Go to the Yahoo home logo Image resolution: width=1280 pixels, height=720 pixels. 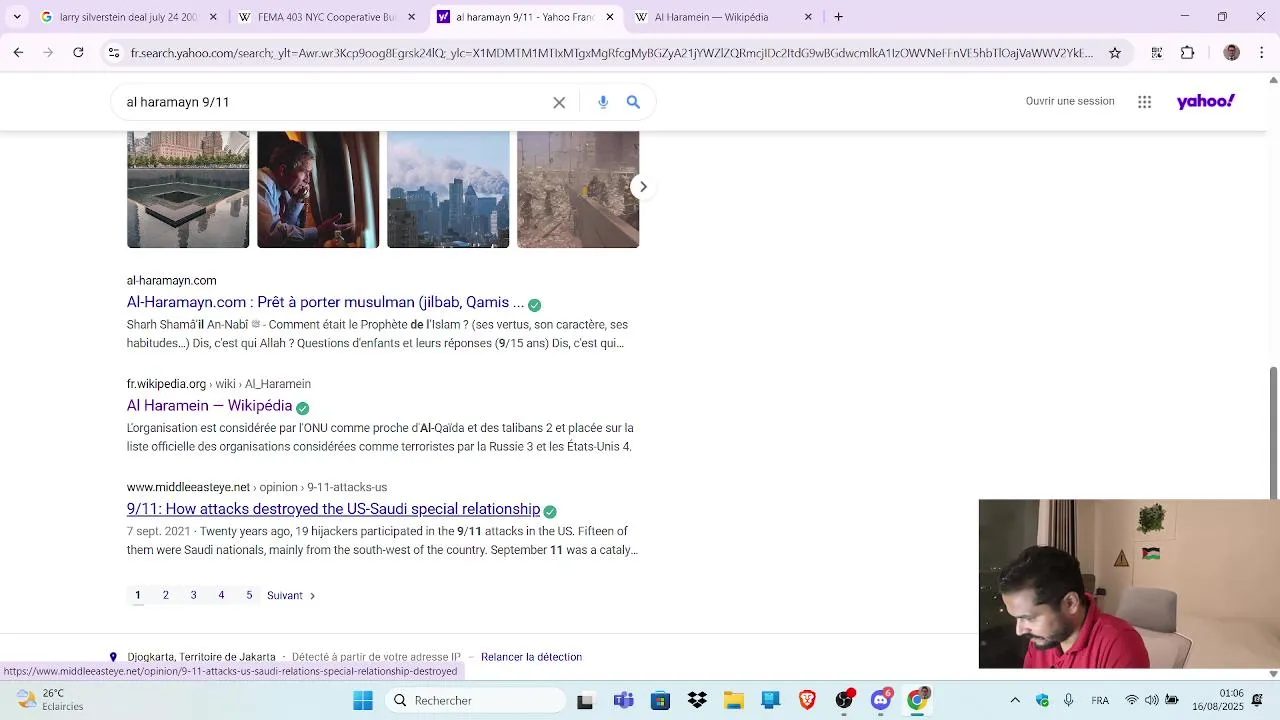[x=1206, y=101]
